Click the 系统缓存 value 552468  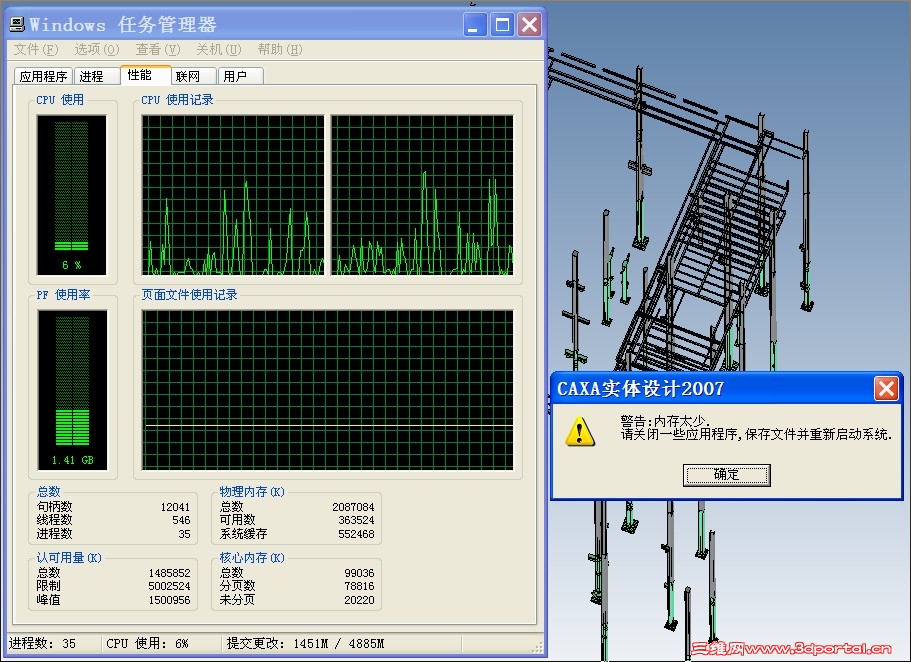tap(356, 534)
